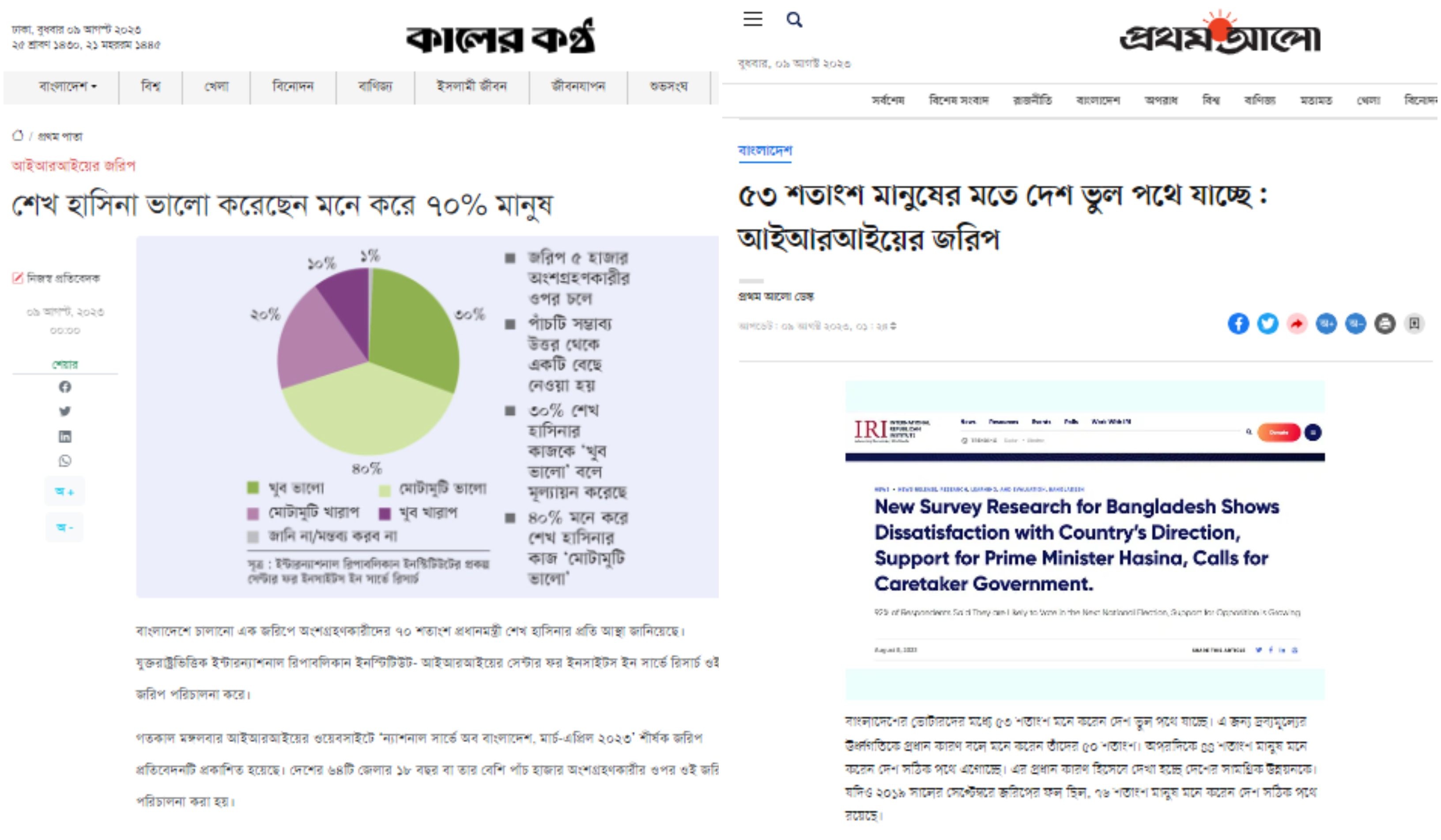The height and width of the screenshot is (840, 1441).
Task: Click blue বাংলাদেশ category link above headline
Action: point(765,151)
